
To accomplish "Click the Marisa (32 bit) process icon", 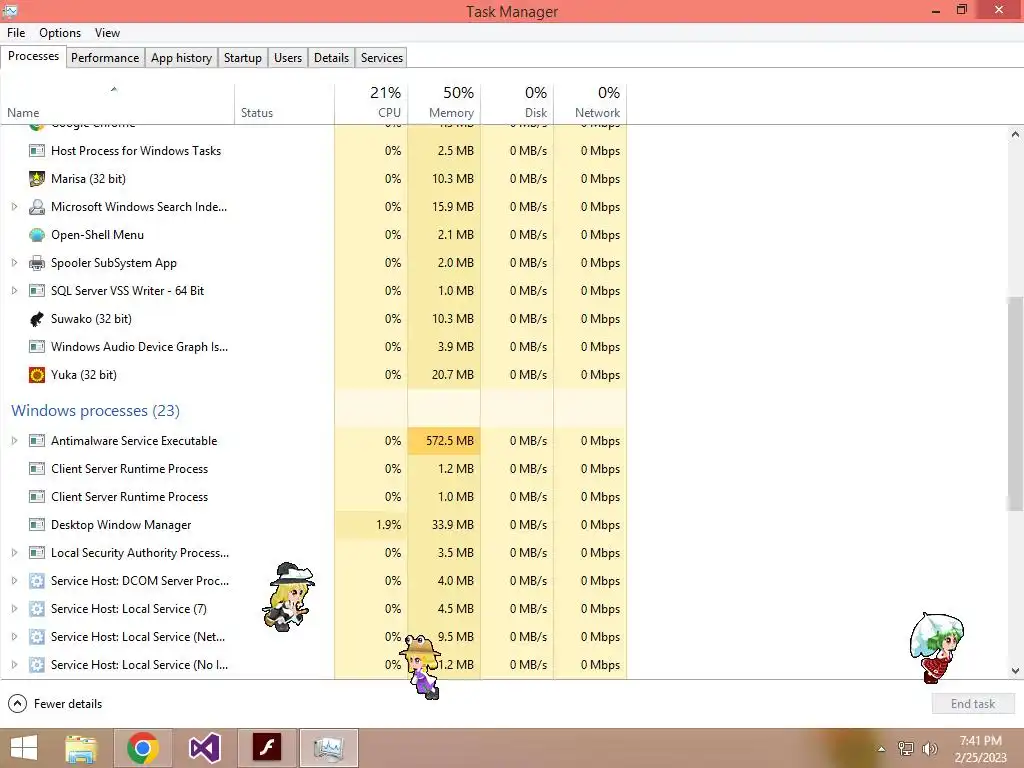I will pos(37,178).
